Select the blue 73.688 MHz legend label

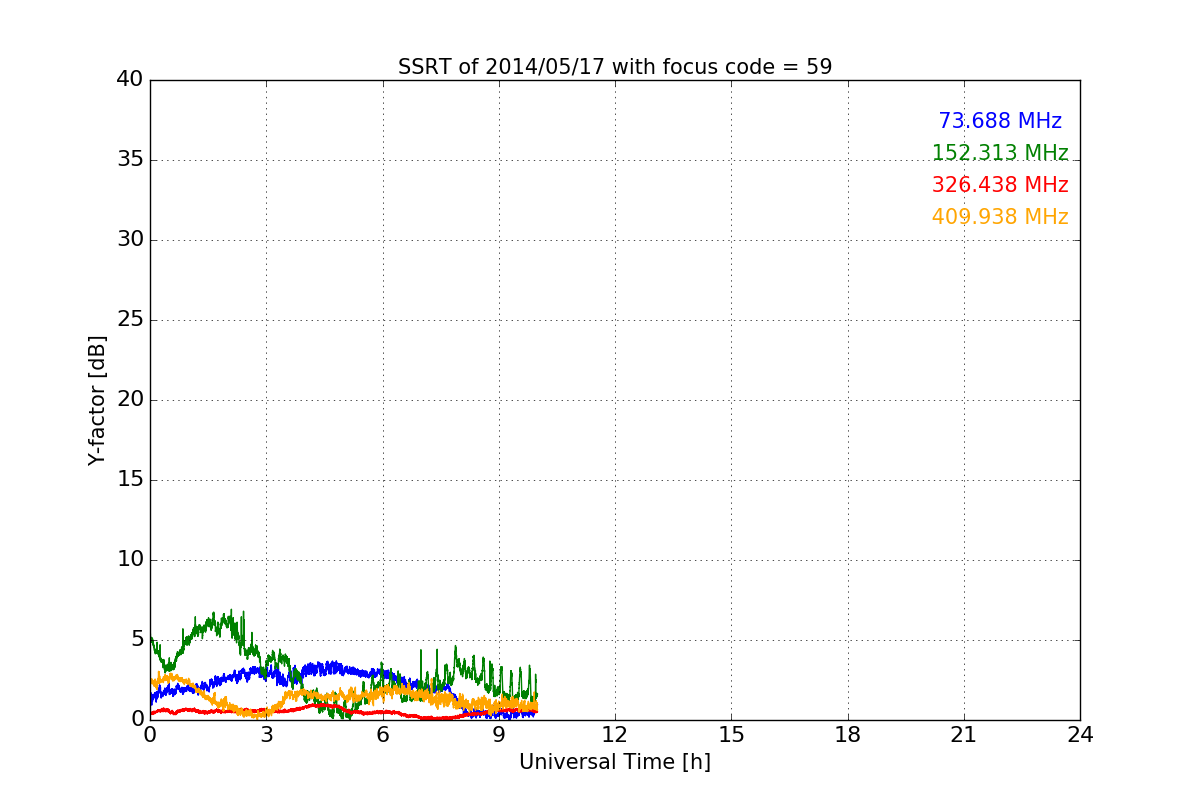1000,121
